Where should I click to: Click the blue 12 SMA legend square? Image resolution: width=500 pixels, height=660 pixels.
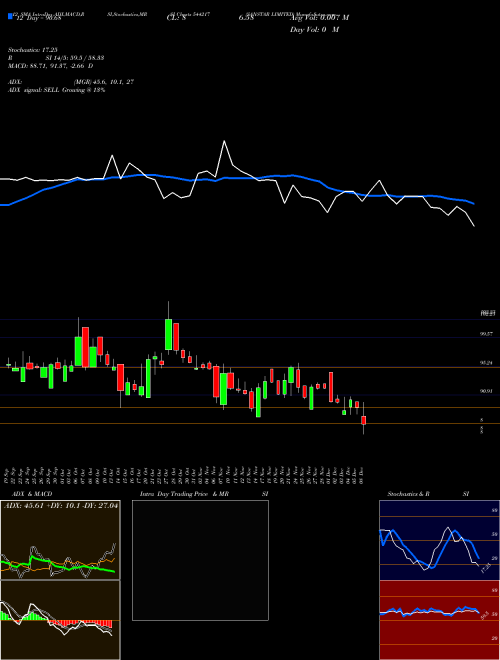[x=10, y=16]
